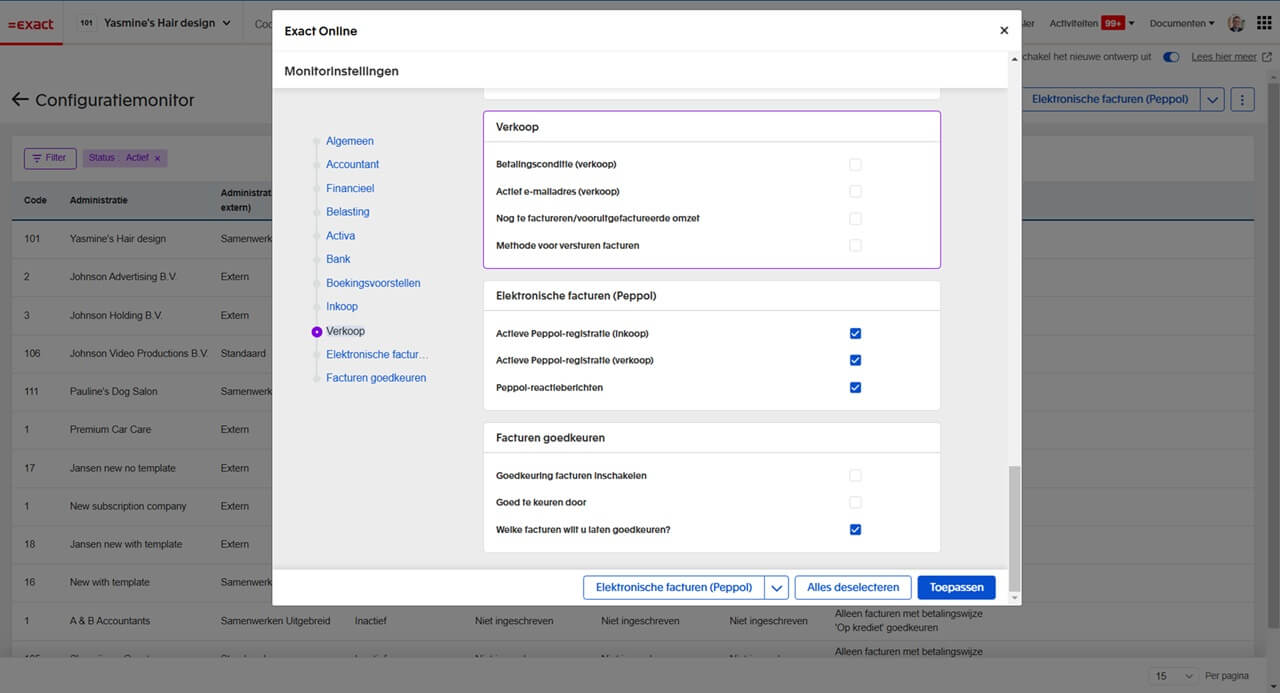
Task: Change the per page count dropdown
Action: point(1174,676)
